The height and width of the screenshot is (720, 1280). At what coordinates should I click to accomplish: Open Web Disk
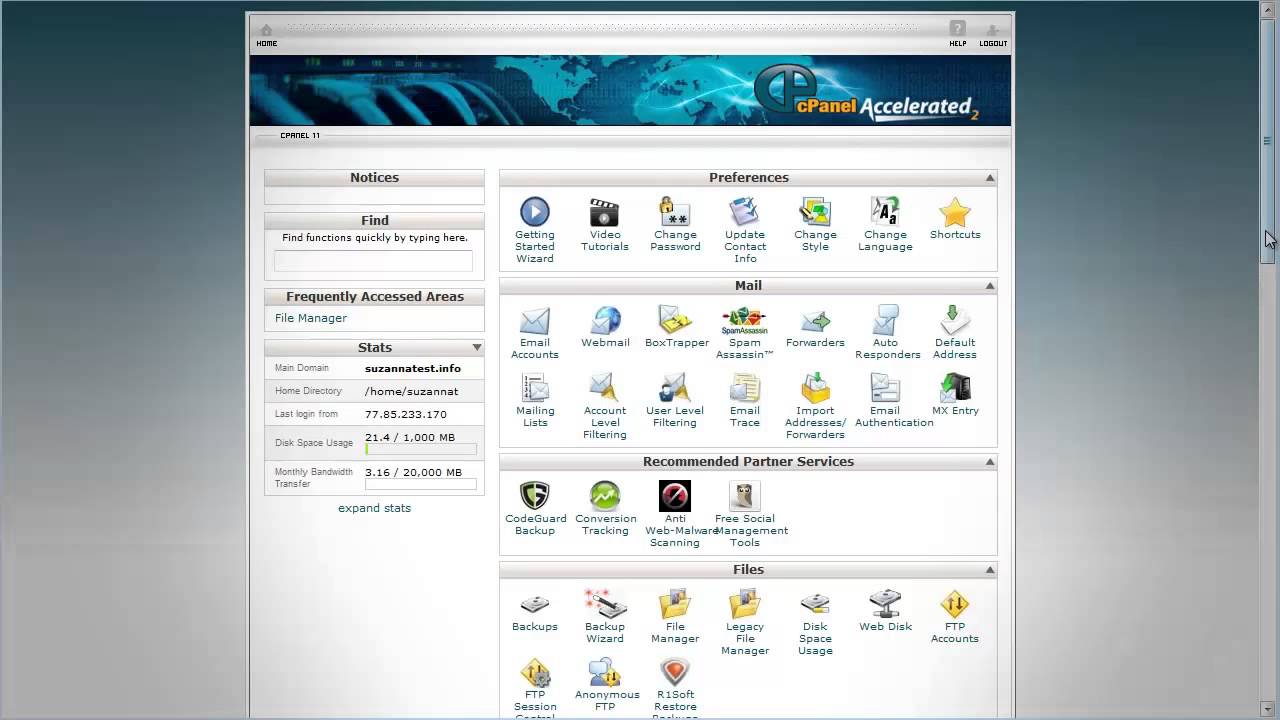(885, 610)
